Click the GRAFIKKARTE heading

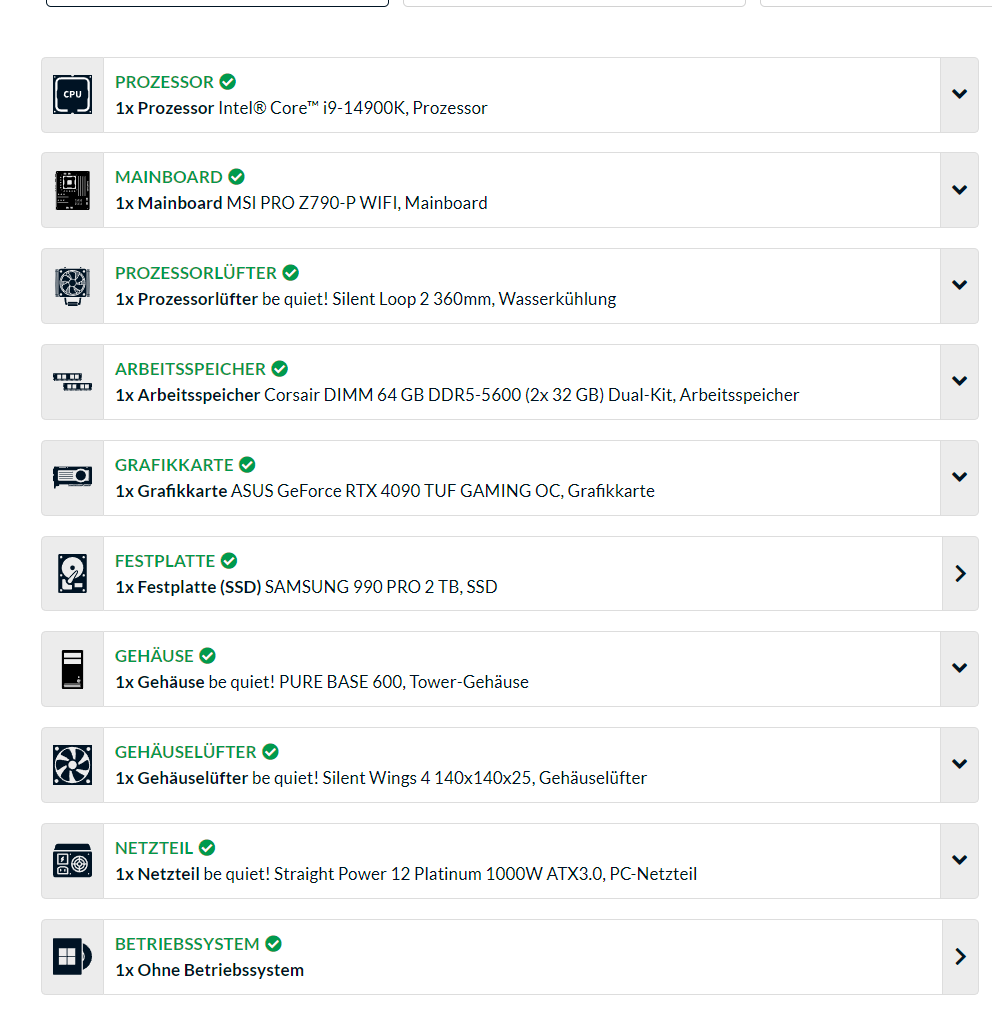pos(174,465)
